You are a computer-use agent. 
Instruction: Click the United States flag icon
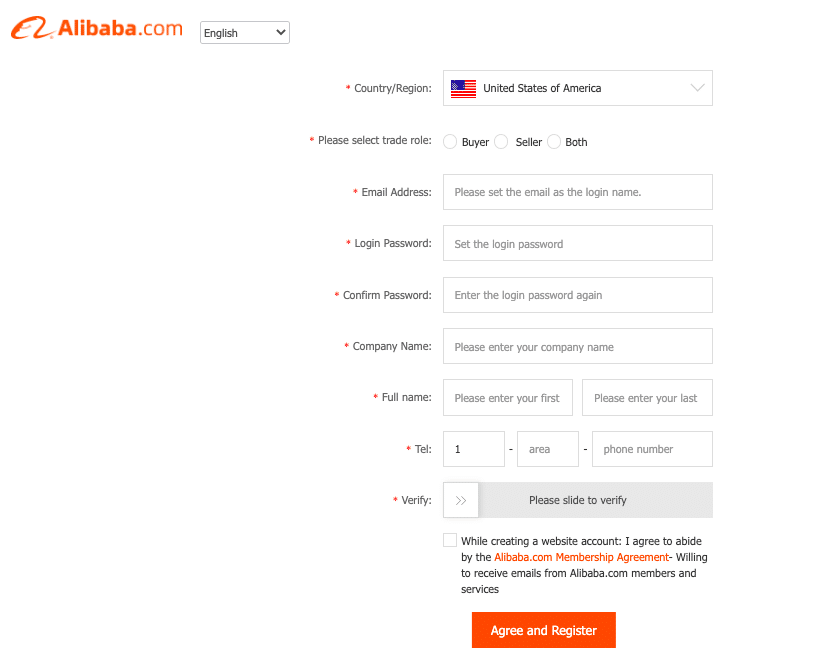463,89
